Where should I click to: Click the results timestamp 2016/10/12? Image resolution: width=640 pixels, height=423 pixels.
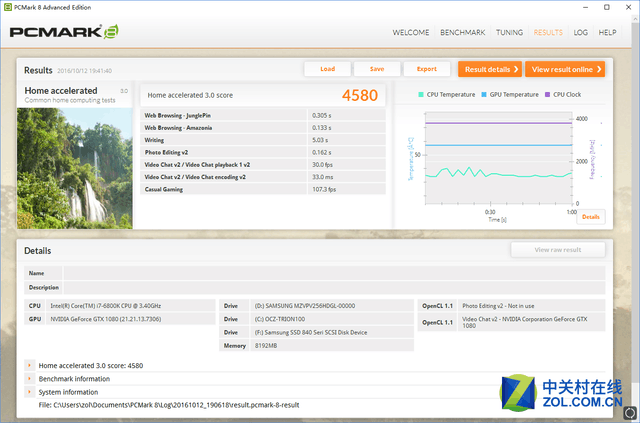click(x=84, y=71)
